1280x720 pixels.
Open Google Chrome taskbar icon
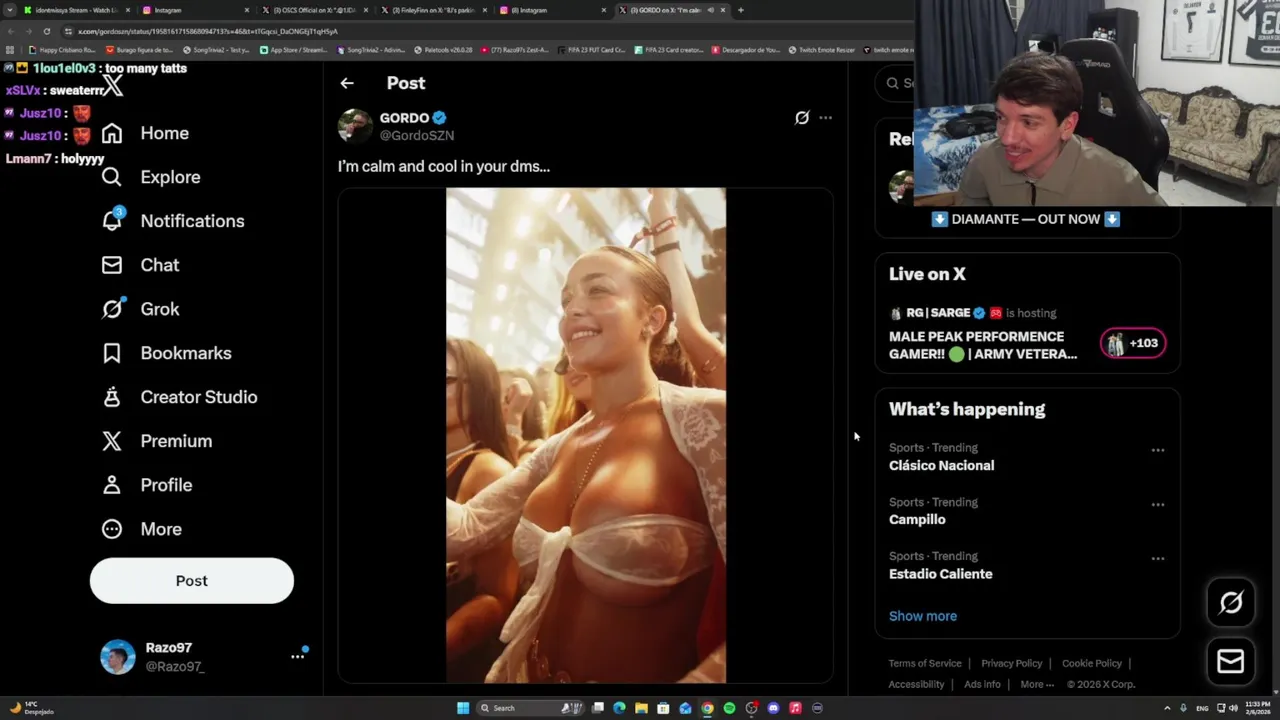[707, 708]
